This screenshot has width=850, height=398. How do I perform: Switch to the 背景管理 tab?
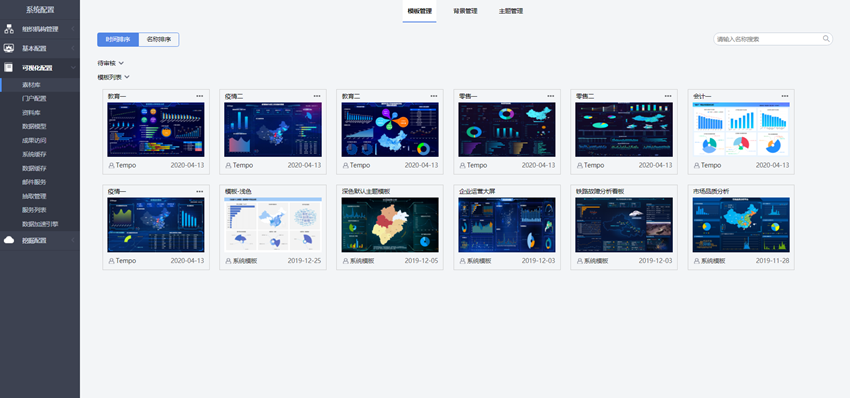465,11
